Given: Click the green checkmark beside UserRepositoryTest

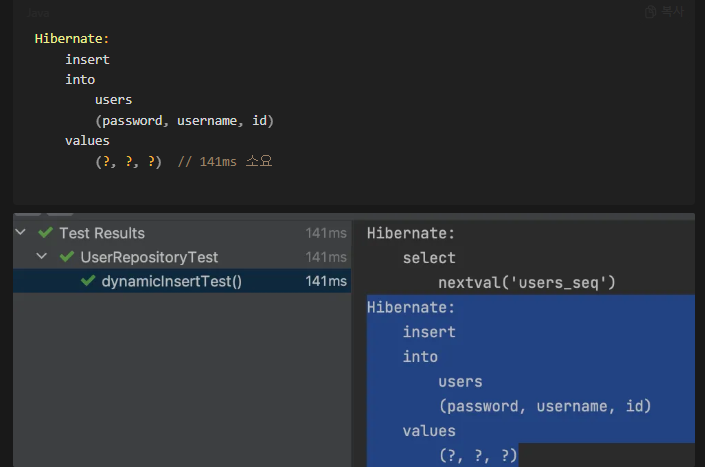Looking at the screenshot, I should (67, 257).
